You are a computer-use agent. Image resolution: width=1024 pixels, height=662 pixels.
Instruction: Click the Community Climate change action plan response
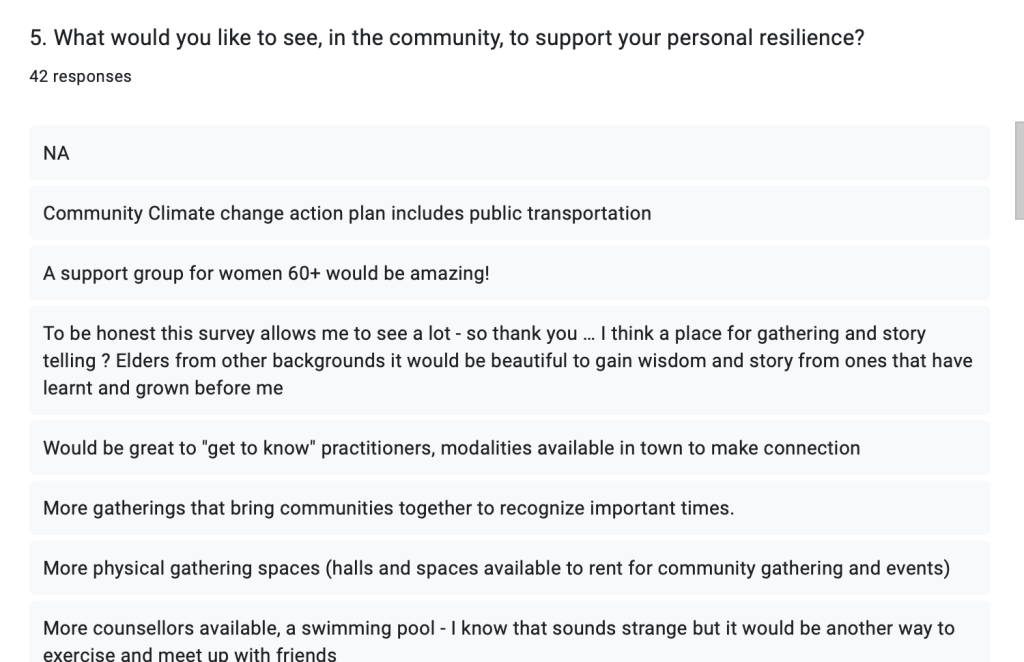347,213
